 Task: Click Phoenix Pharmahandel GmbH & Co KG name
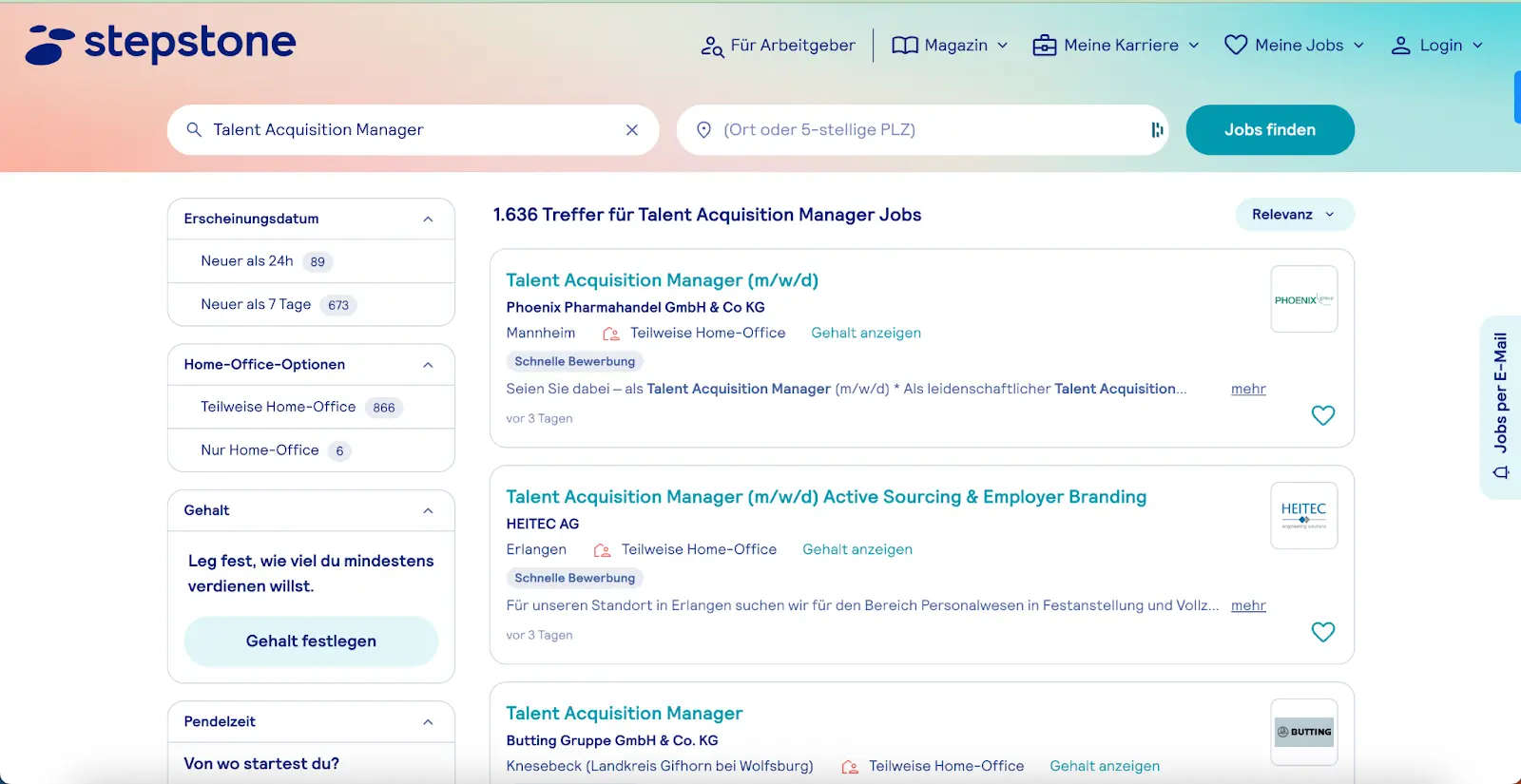pyautogui.click(x=635, y=308)
